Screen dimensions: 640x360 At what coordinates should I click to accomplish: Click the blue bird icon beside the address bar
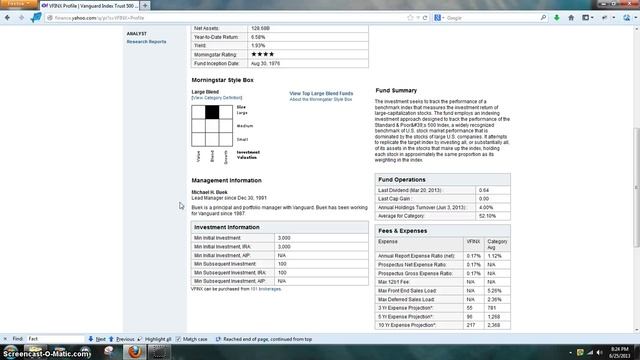pyautogui.click(x=36, y=18)
